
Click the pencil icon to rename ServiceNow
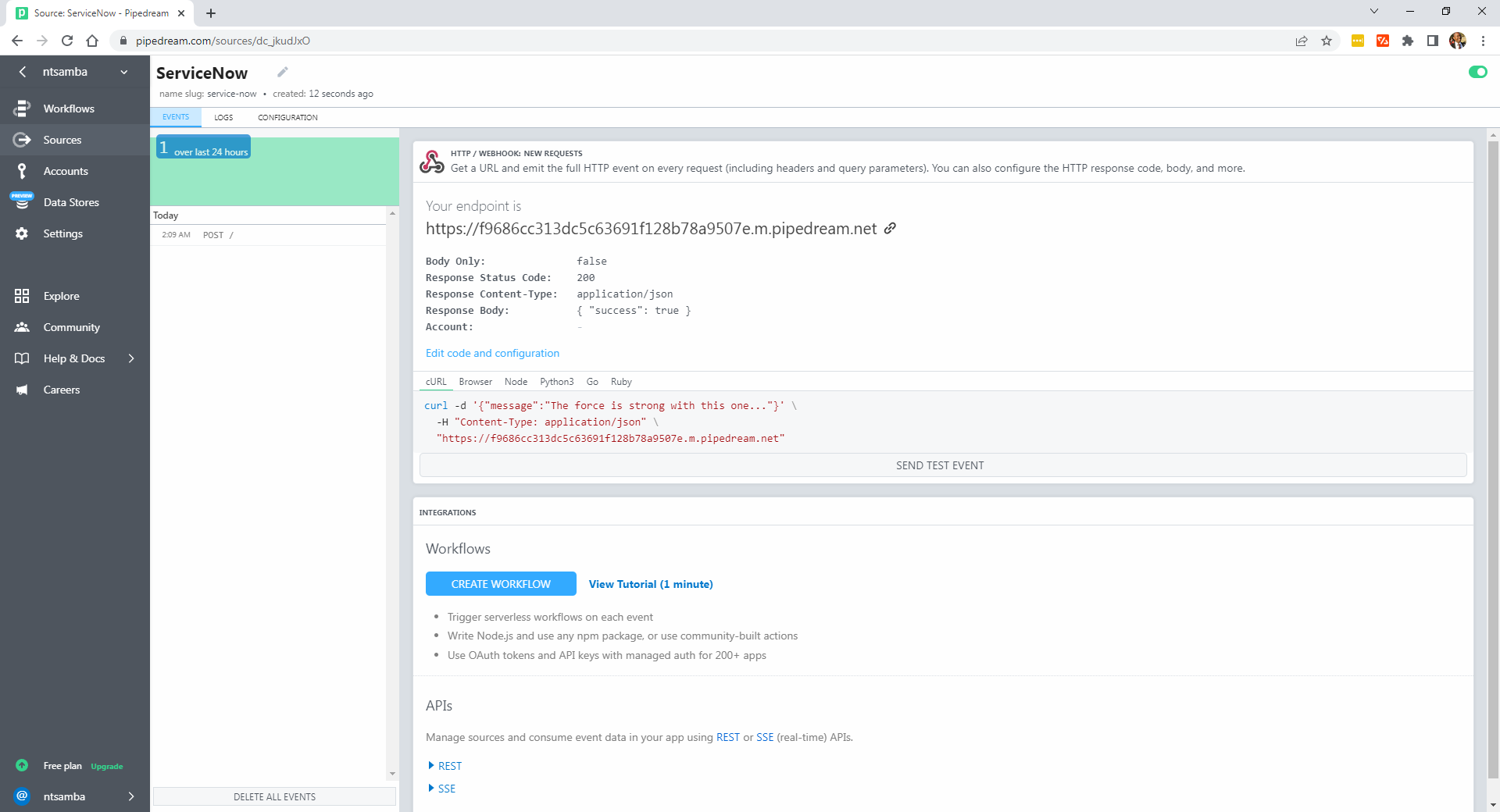coord(283,72)
